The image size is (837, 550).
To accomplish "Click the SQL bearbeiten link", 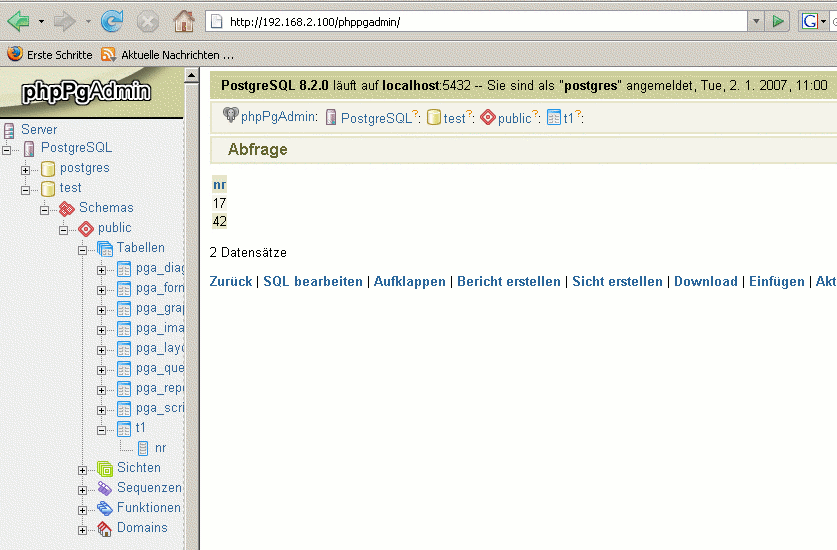I will click(x=313, y=282).
